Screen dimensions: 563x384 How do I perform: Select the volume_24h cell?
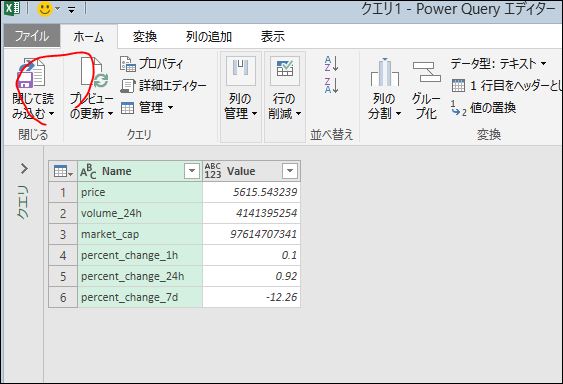pos(140,213)
